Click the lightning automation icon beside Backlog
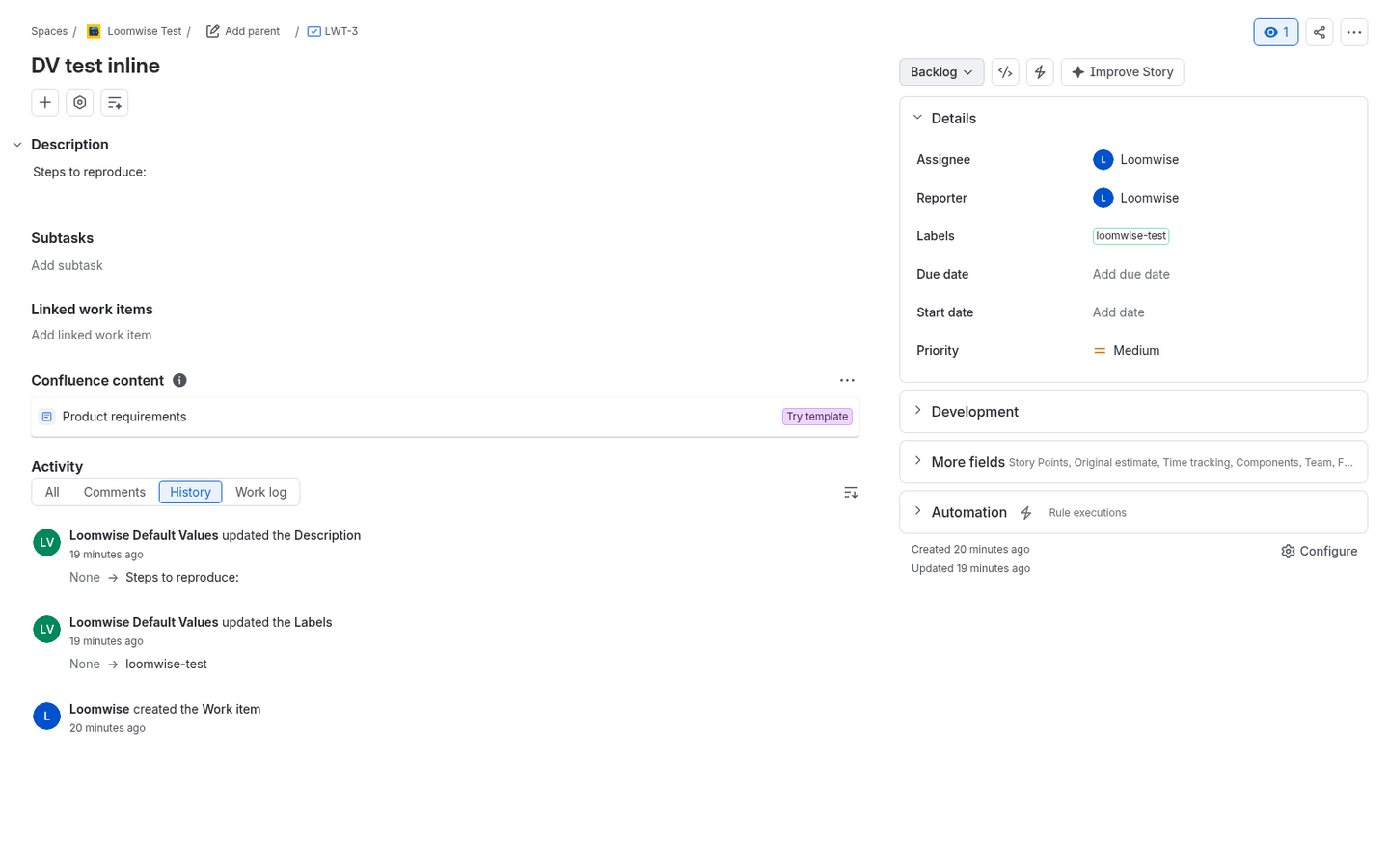The image size is (1389, 868). click(x=1040, y=72)
